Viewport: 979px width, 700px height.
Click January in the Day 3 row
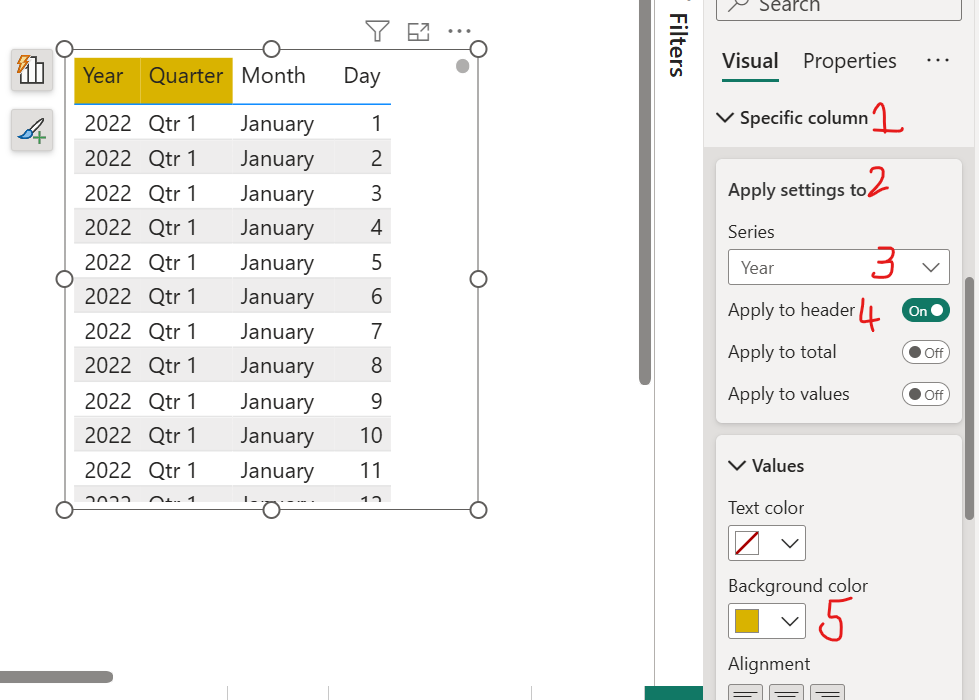[277, 194]
